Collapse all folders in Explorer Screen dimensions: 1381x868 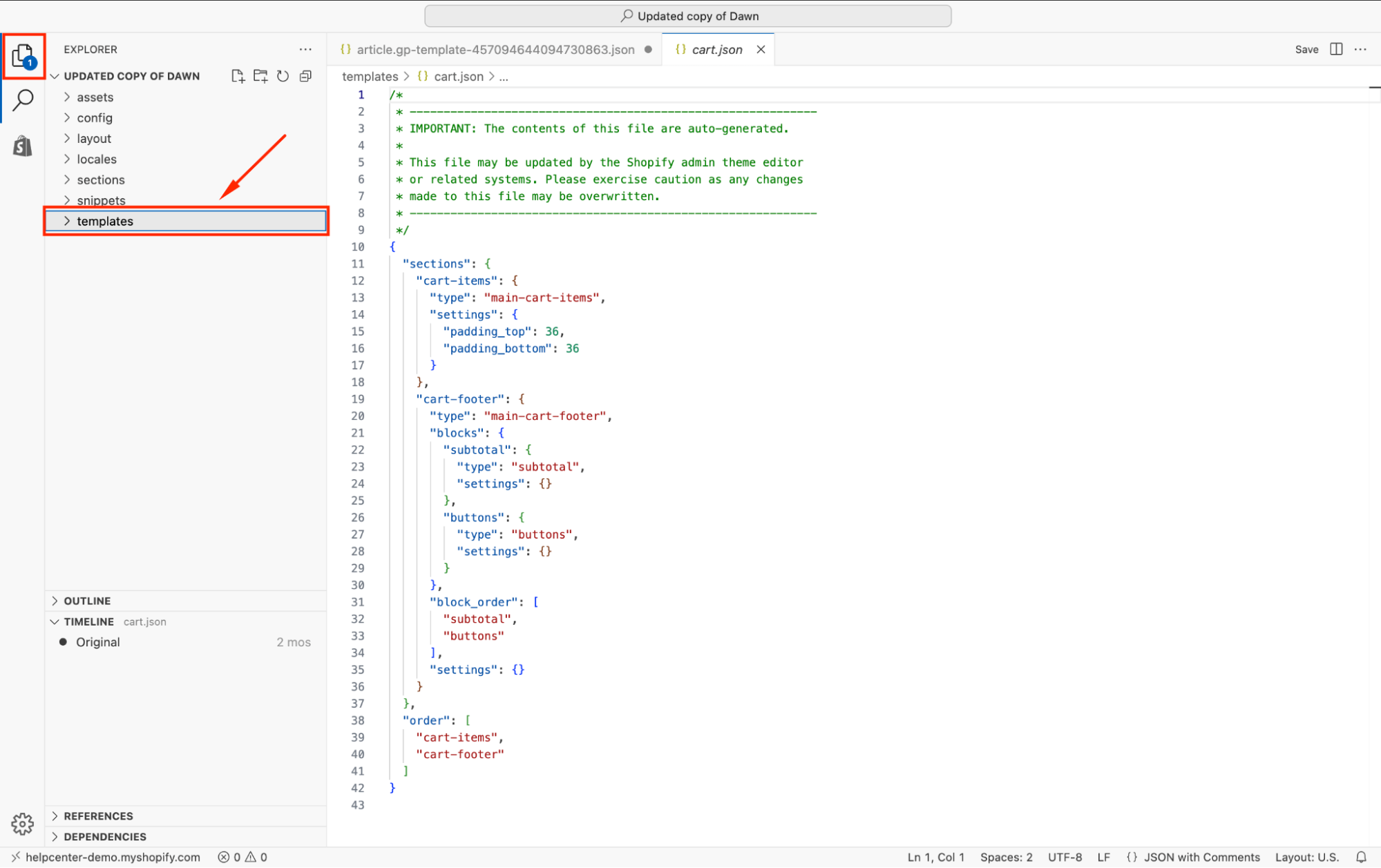click(x=305, y=76)
